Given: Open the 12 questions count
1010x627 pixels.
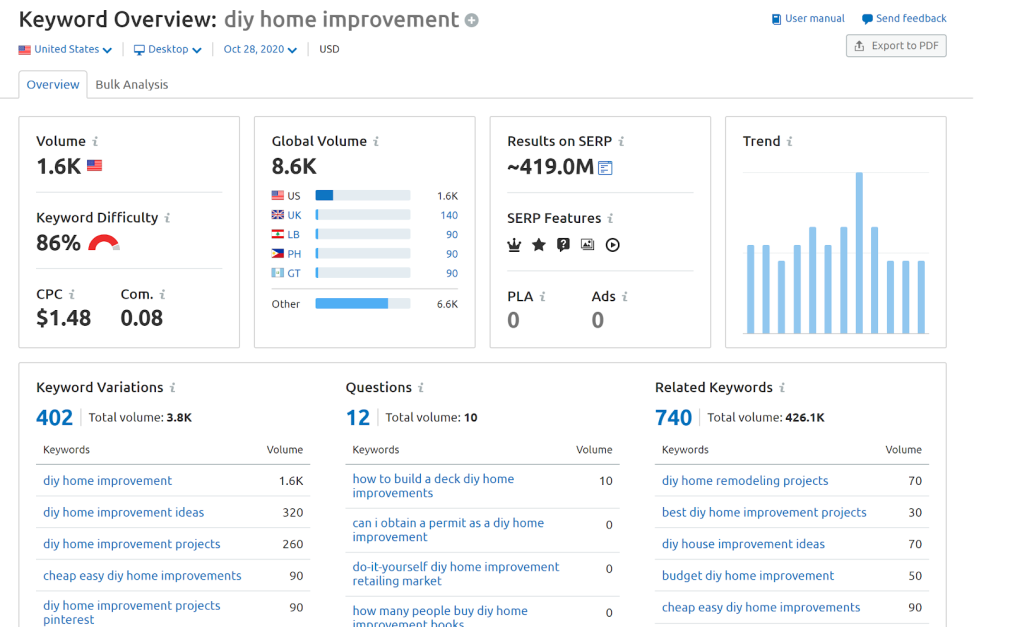Looking at the screenshot, I should pos(357,418).
